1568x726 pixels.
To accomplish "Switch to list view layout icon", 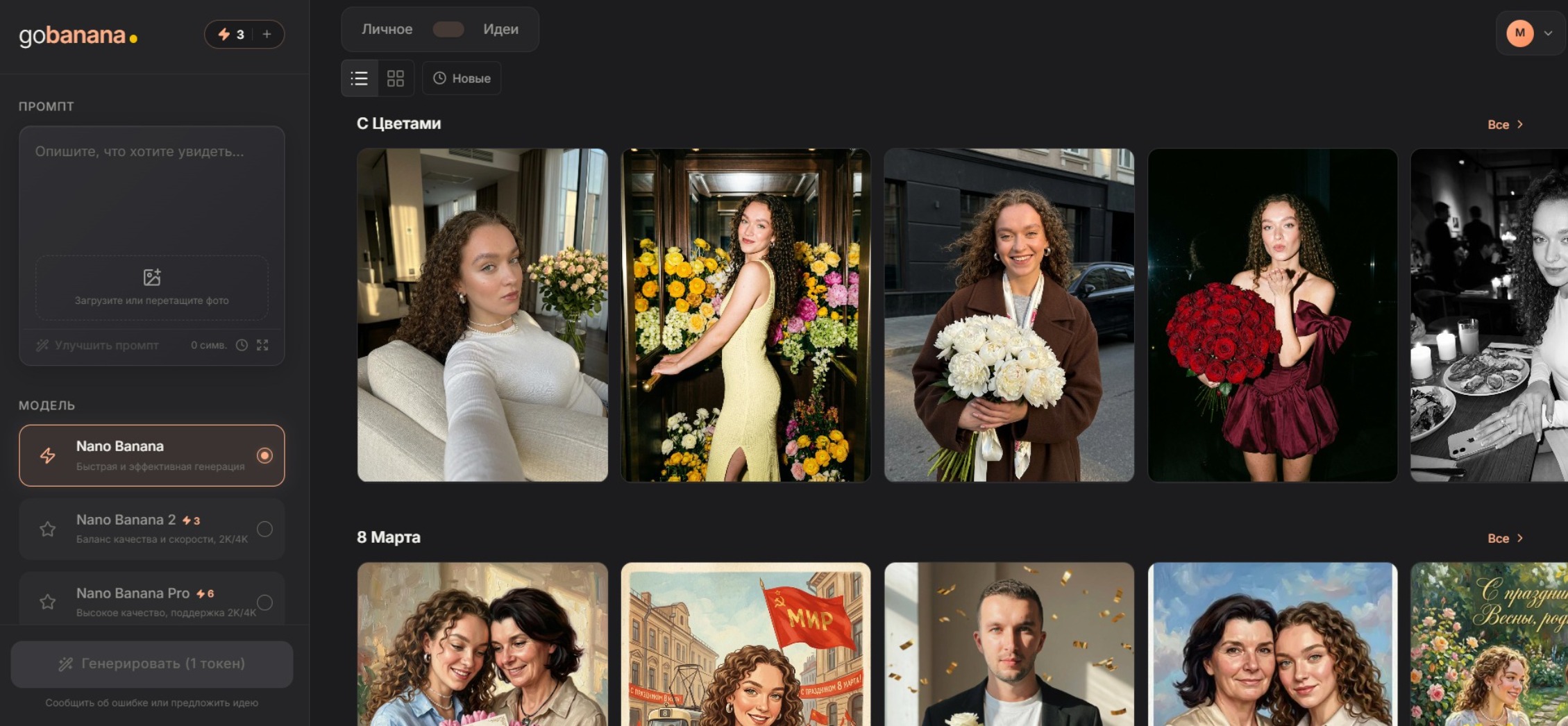I will click(x=360, y=78).
